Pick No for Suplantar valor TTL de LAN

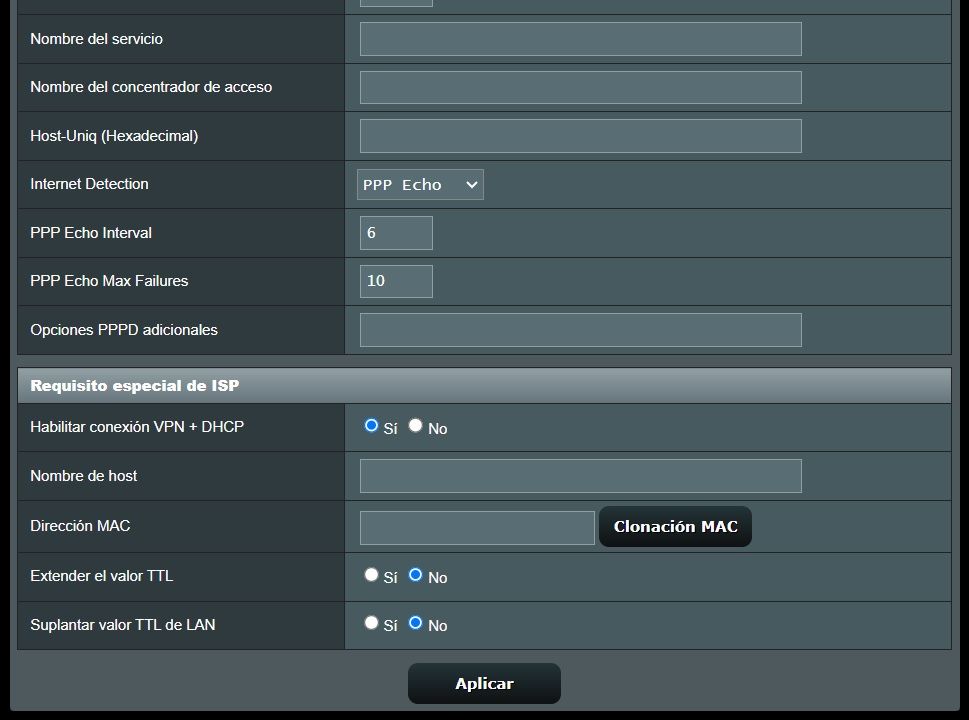pos(415,623)
